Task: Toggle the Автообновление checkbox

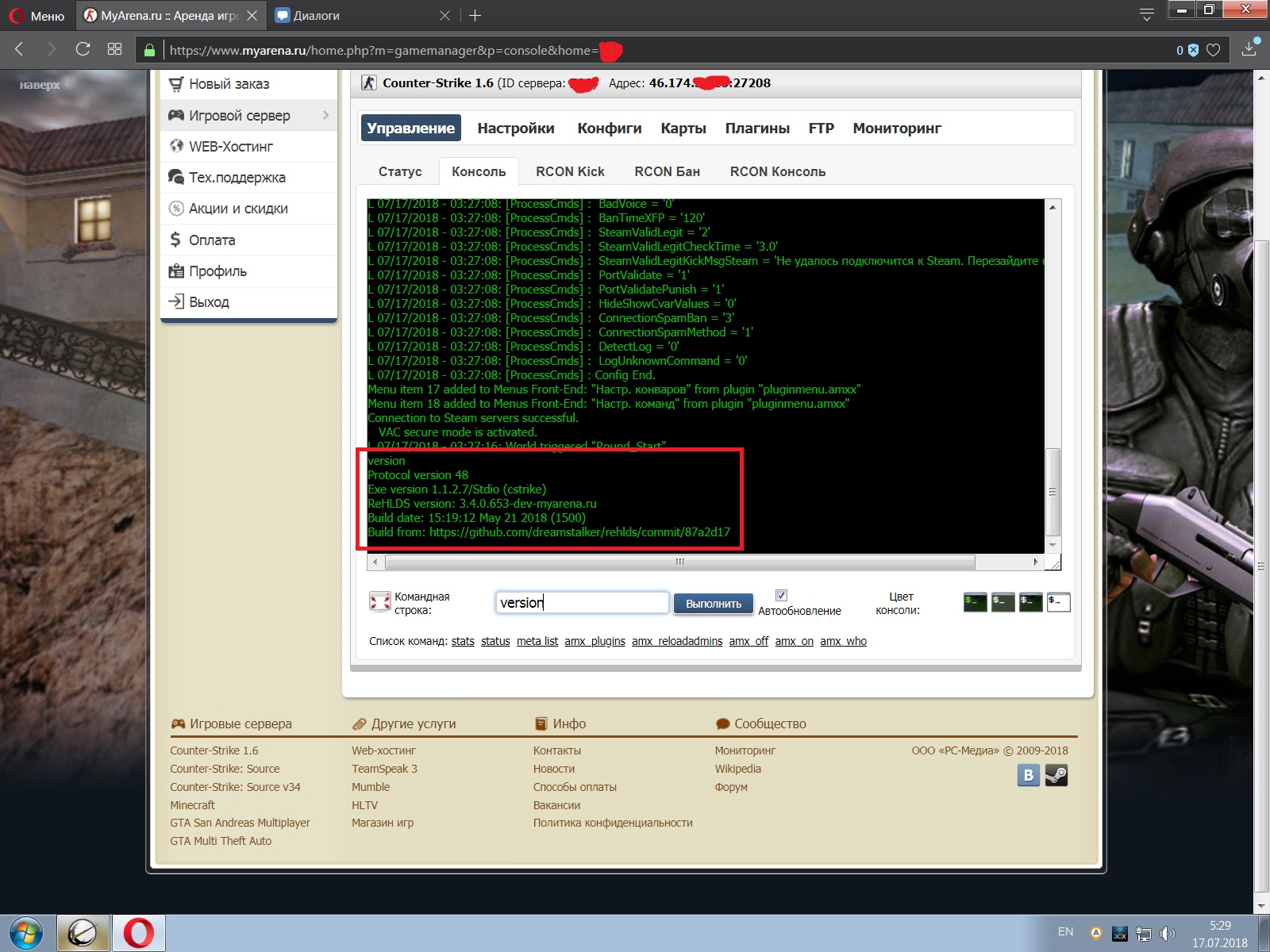Action: pos(781,595)
